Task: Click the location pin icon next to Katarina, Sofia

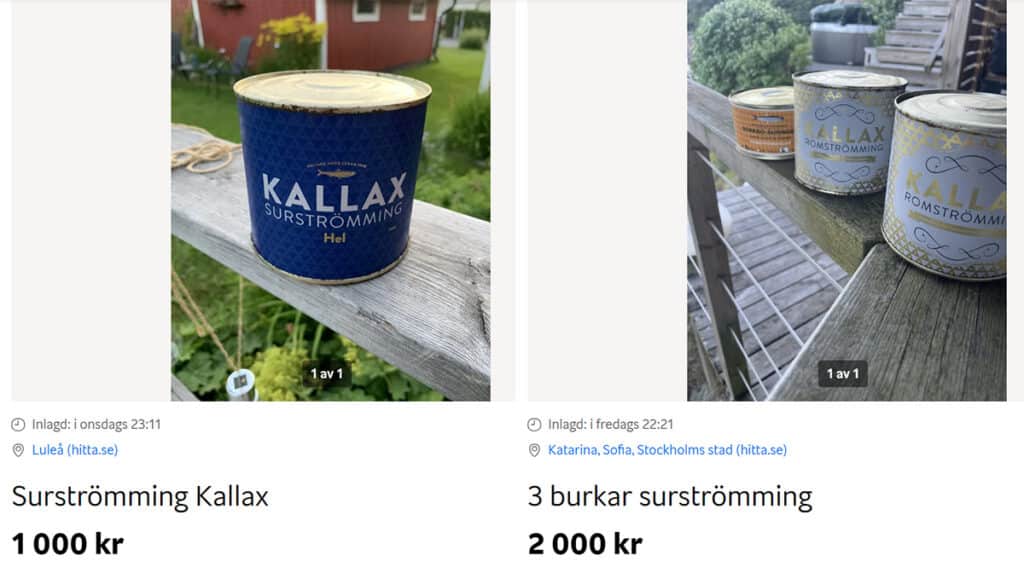Action: (534, 450)
